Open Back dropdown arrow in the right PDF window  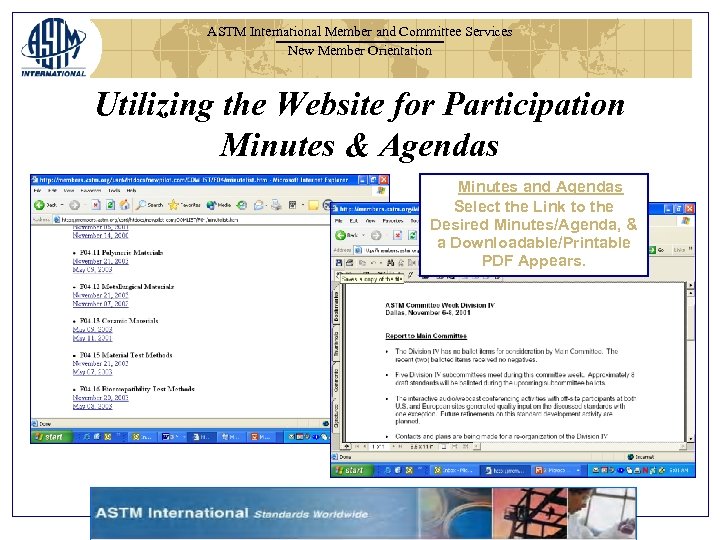[x=363, y=235]
